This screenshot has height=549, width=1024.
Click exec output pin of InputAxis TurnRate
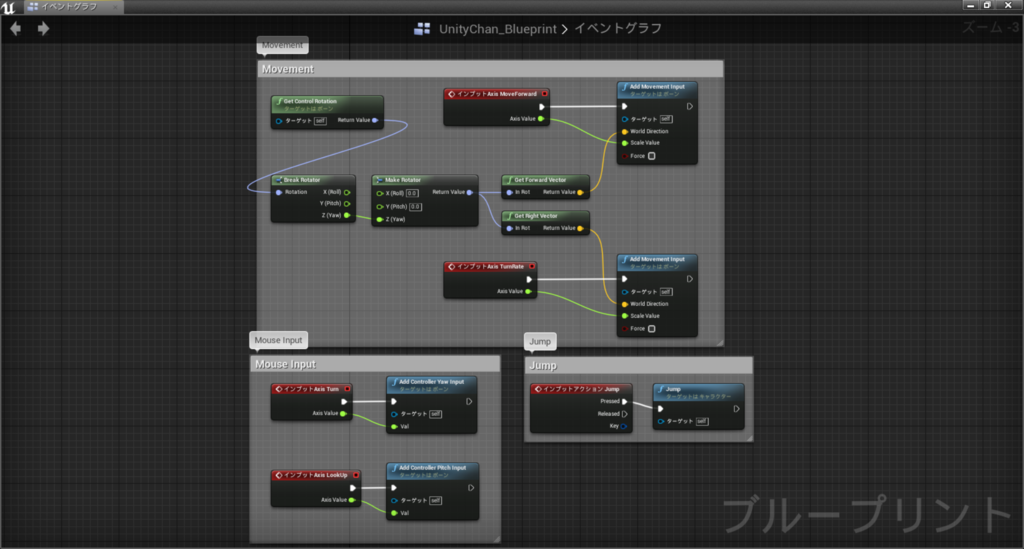[529, 279]
